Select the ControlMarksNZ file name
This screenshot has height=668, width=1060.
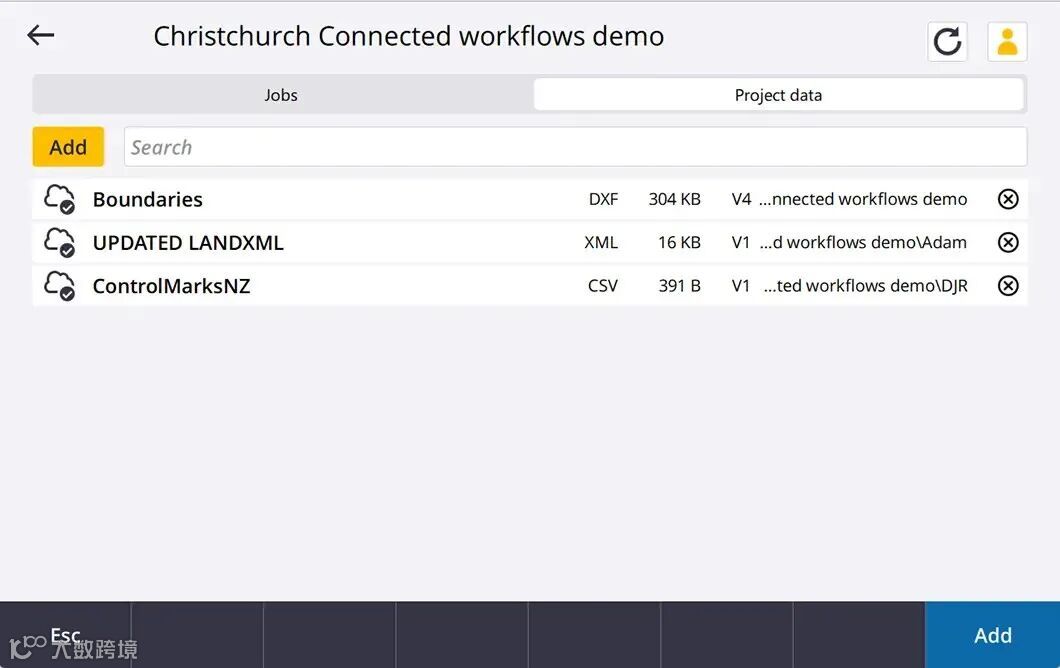tap(171, 286)
